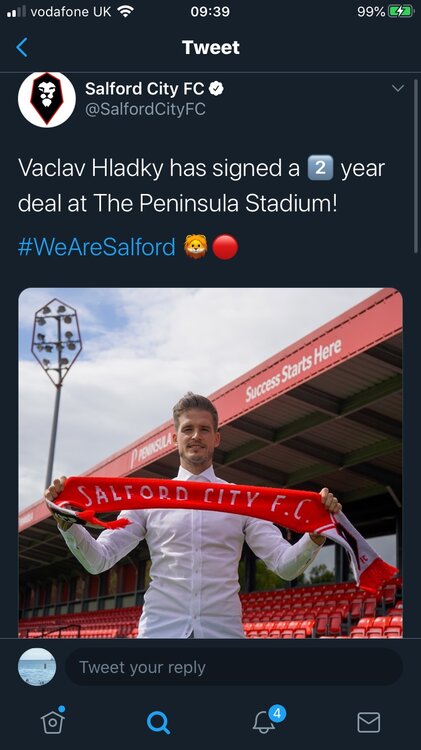
Task: Tap your own profile avatar beside reply box
Action: [x=37, y=667]
